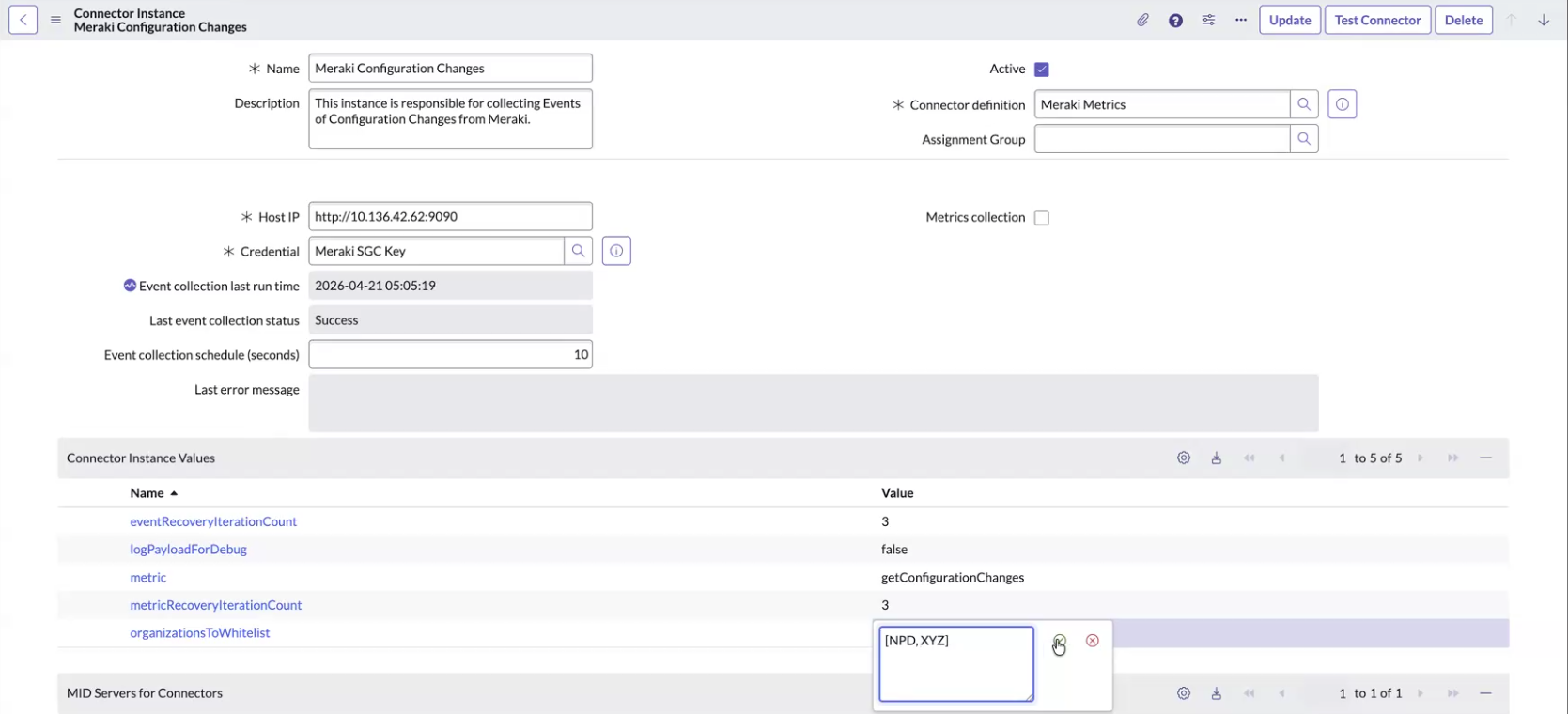Cancel the inline cell edit with the red X
Viewport: 1568px width, 714px height.
click(x=1093, y=641)
